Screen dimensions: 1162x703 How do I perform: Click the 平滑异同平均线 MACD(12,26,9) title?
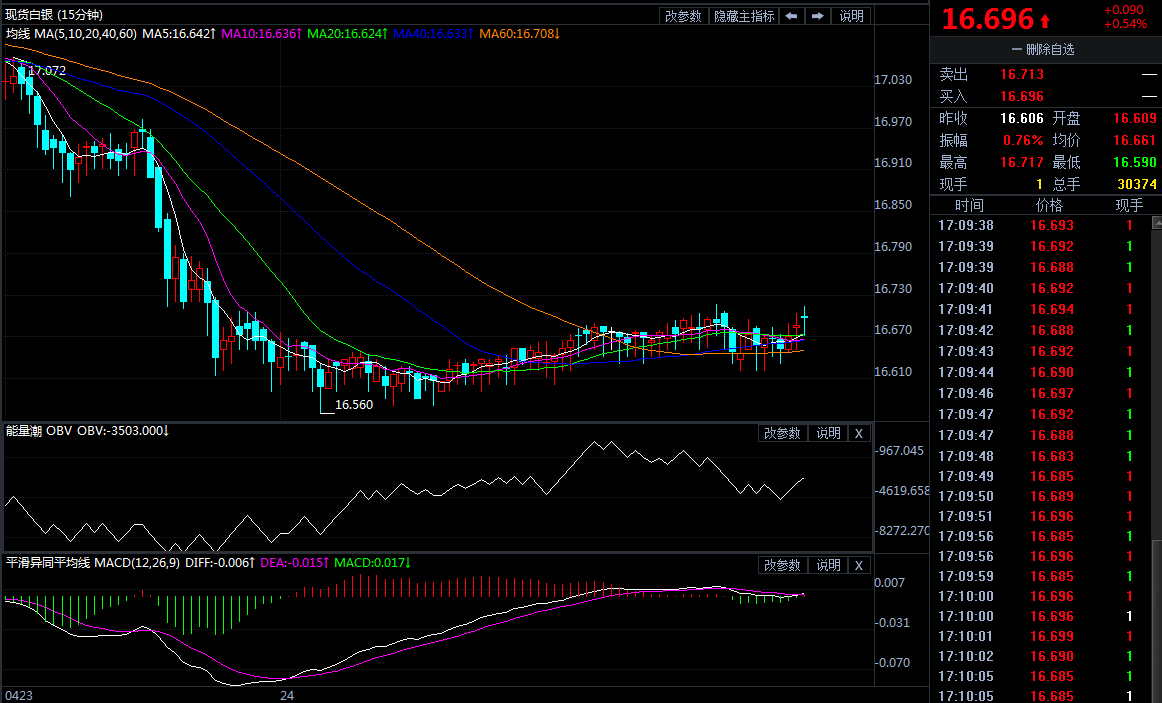point(93,562)
